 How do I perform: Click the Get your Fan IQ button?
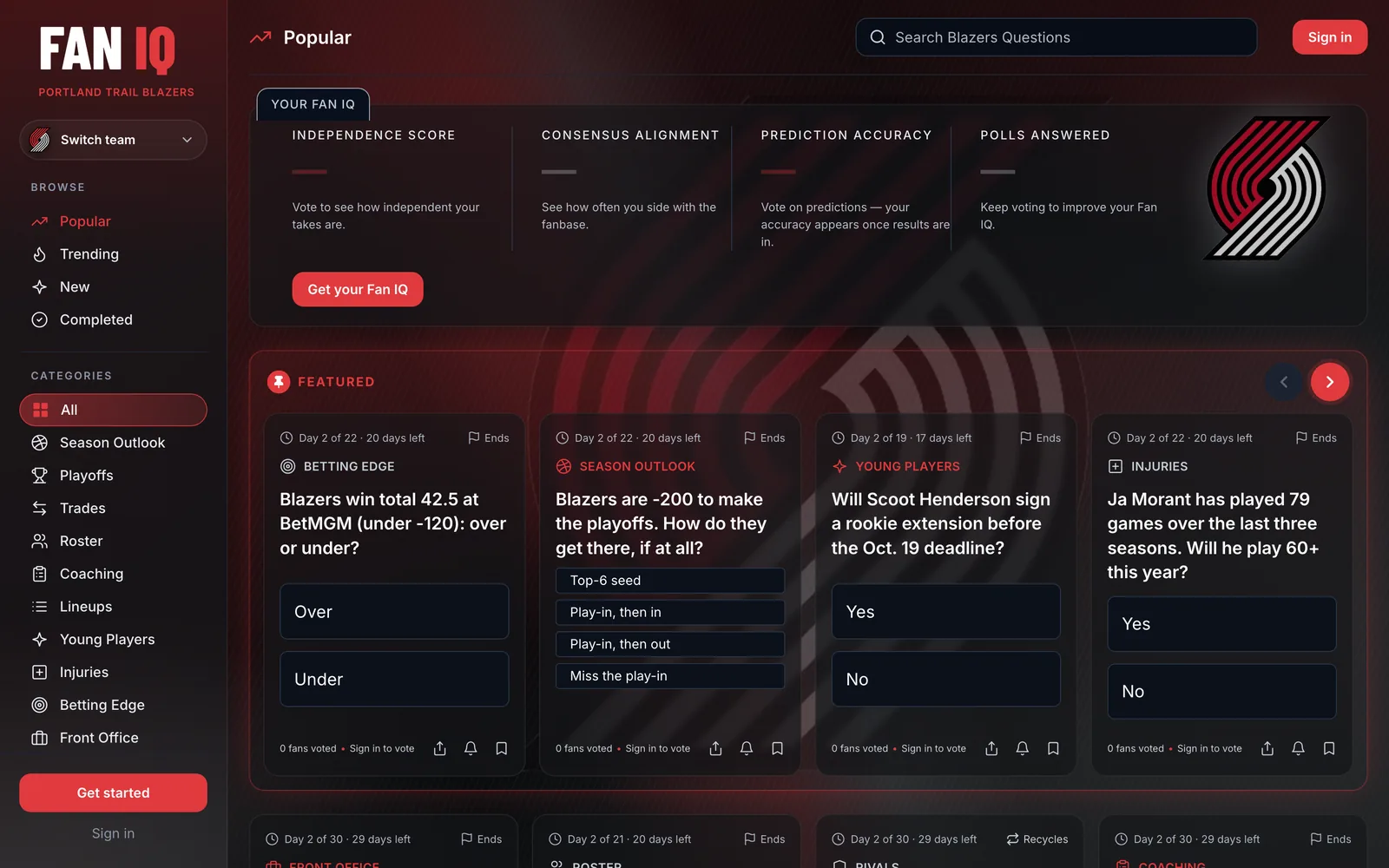tap(358, 289)
